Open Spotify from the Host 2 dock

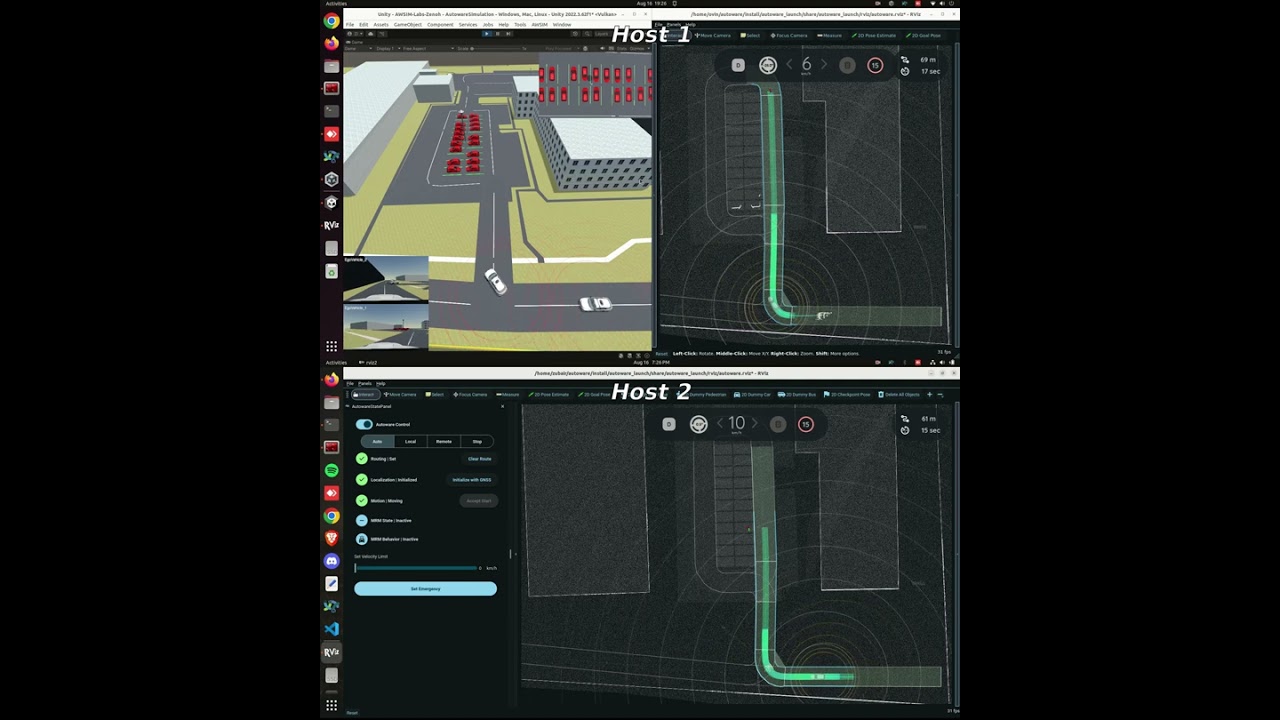coord(331,470)
